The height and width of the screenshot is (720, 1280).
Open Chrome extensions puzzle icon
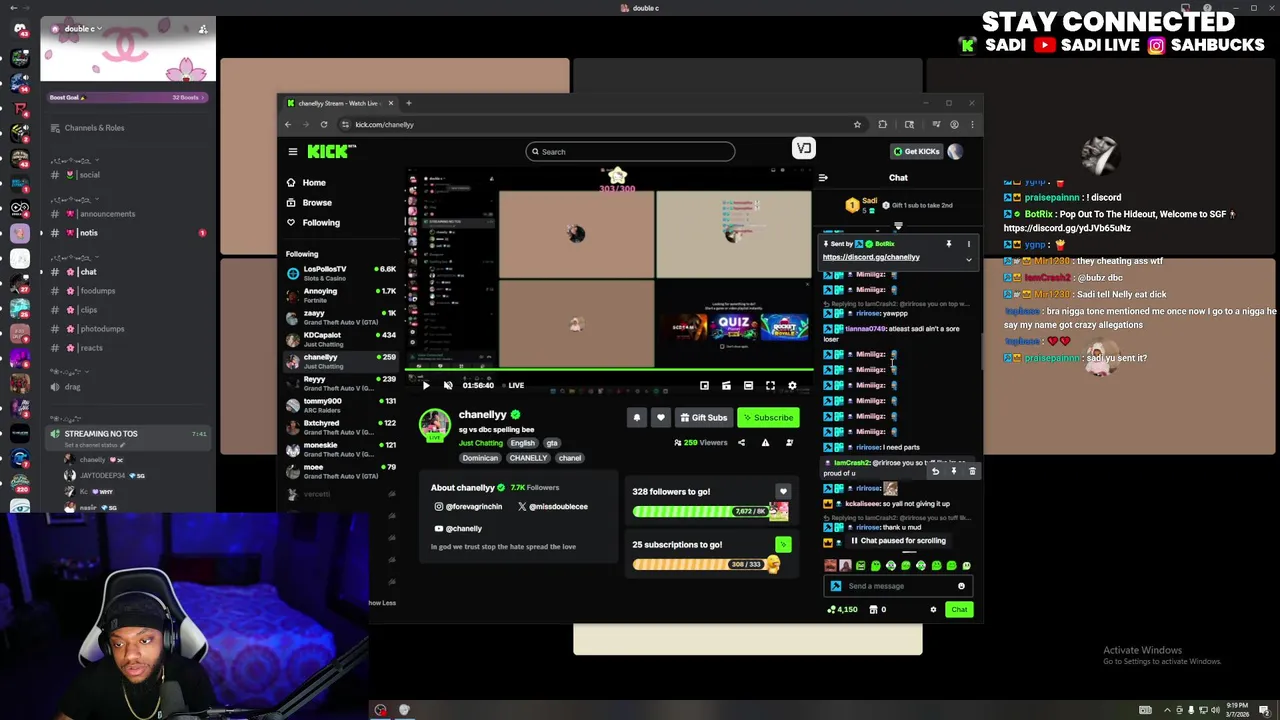(882, 125)
